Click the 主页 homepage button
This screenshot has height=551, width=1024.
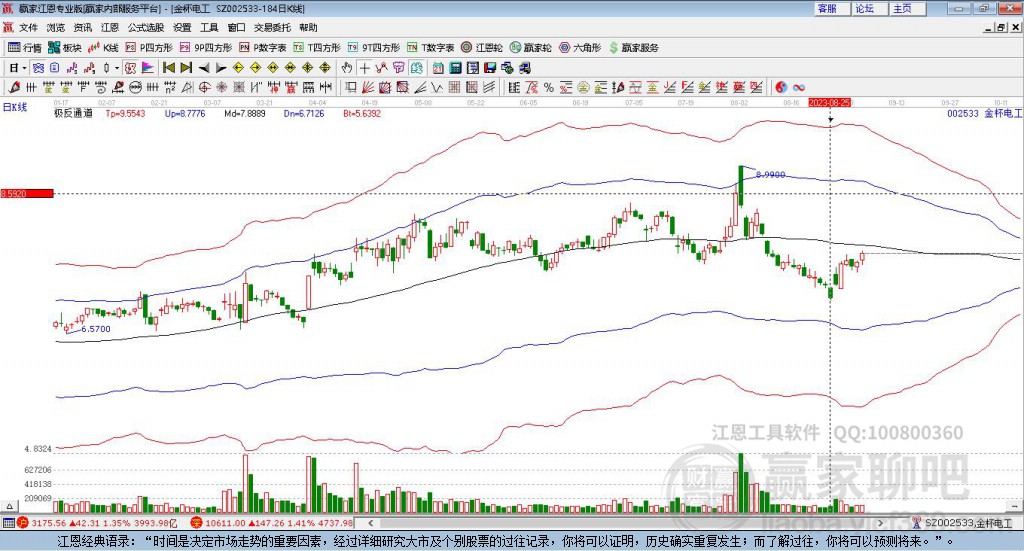point(907,8)
